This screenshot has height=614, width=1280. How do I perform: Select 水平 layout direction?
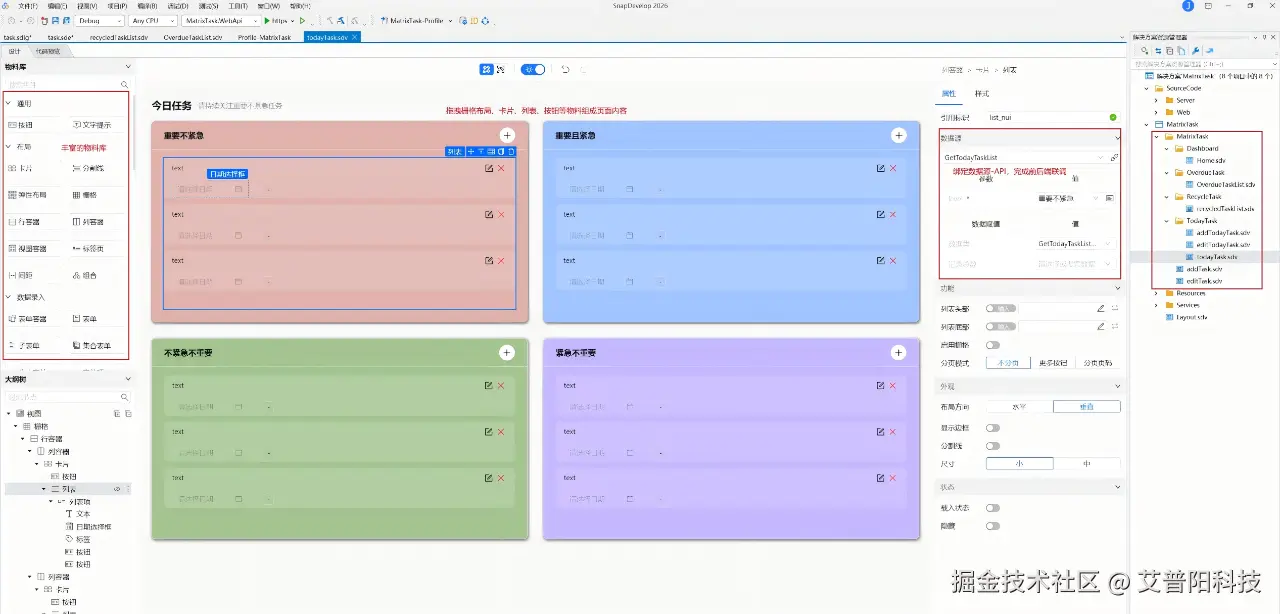[1019, 406]
